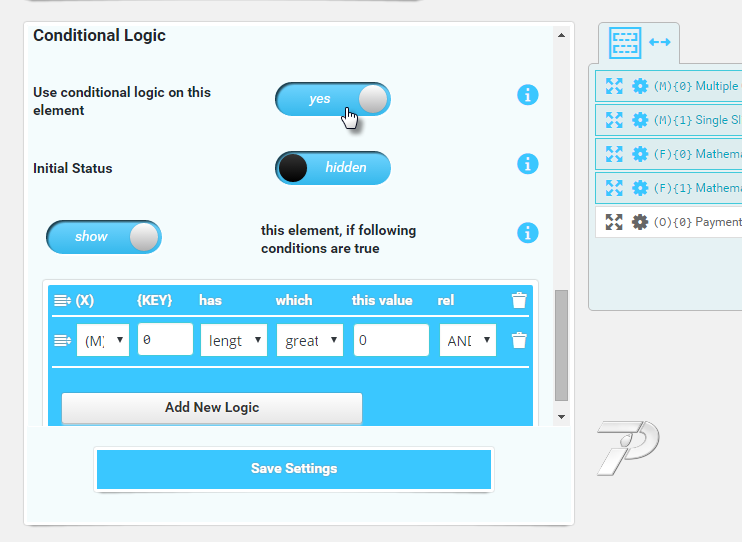Open the 'length' property dropdown
Image resolution: width=742 pixels, height=542 pixels.
click(233, 340)
